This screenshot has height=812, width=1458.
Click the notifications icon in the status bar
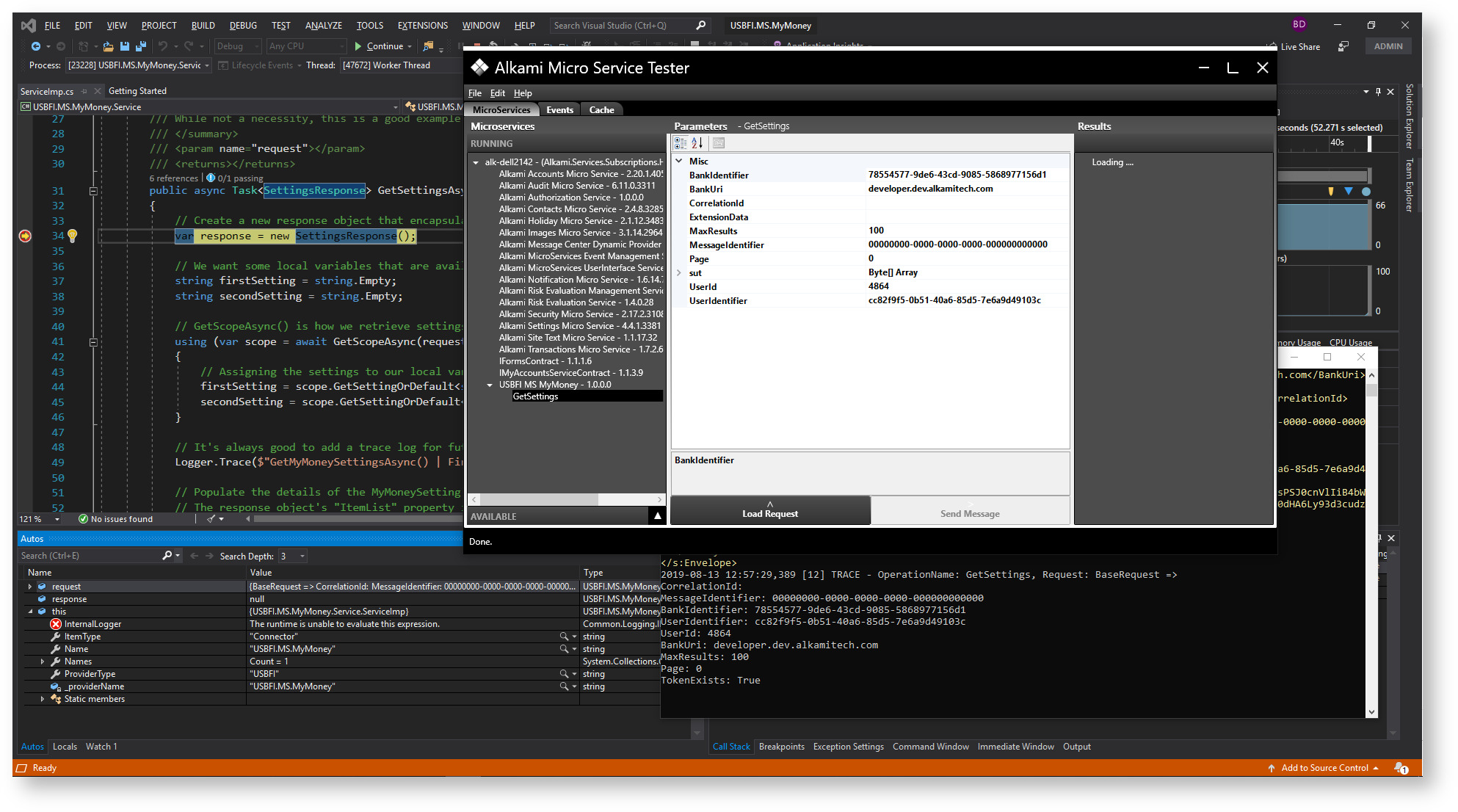(1401, 768)
